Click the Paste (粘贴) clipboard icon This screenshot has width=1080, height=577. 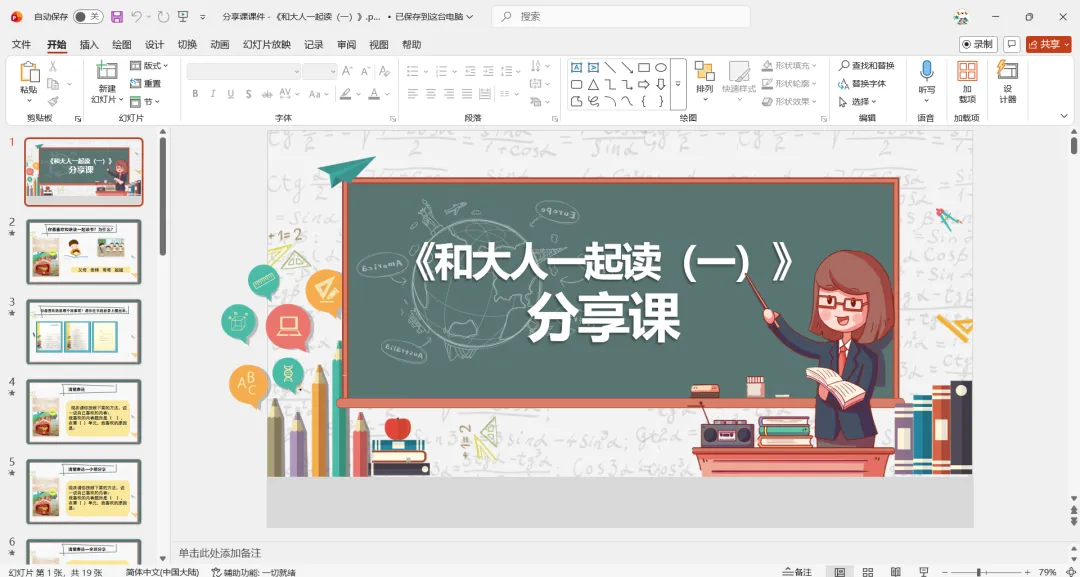(x=30, y=72)
